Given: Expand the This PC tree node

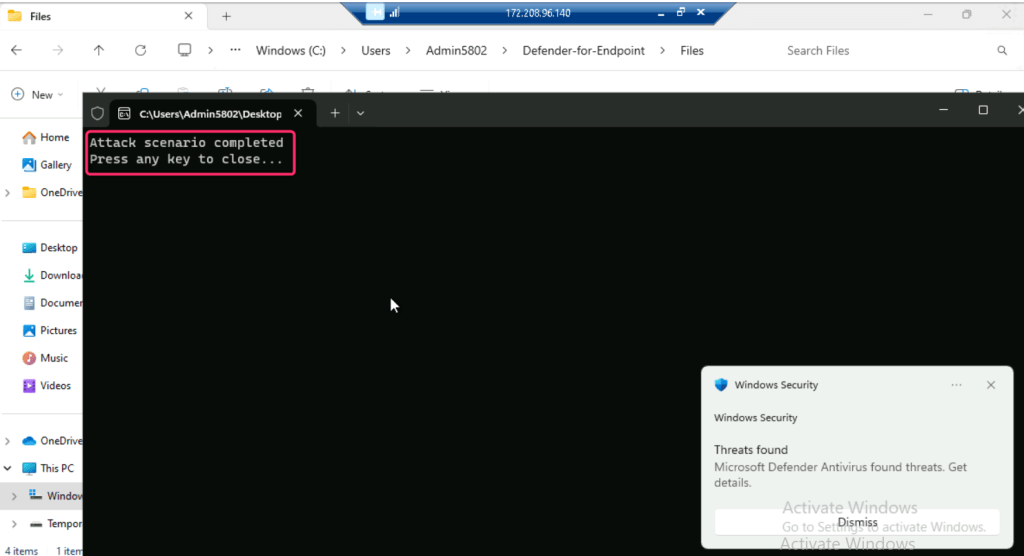Looking at the screenshot, I should 8,468.
